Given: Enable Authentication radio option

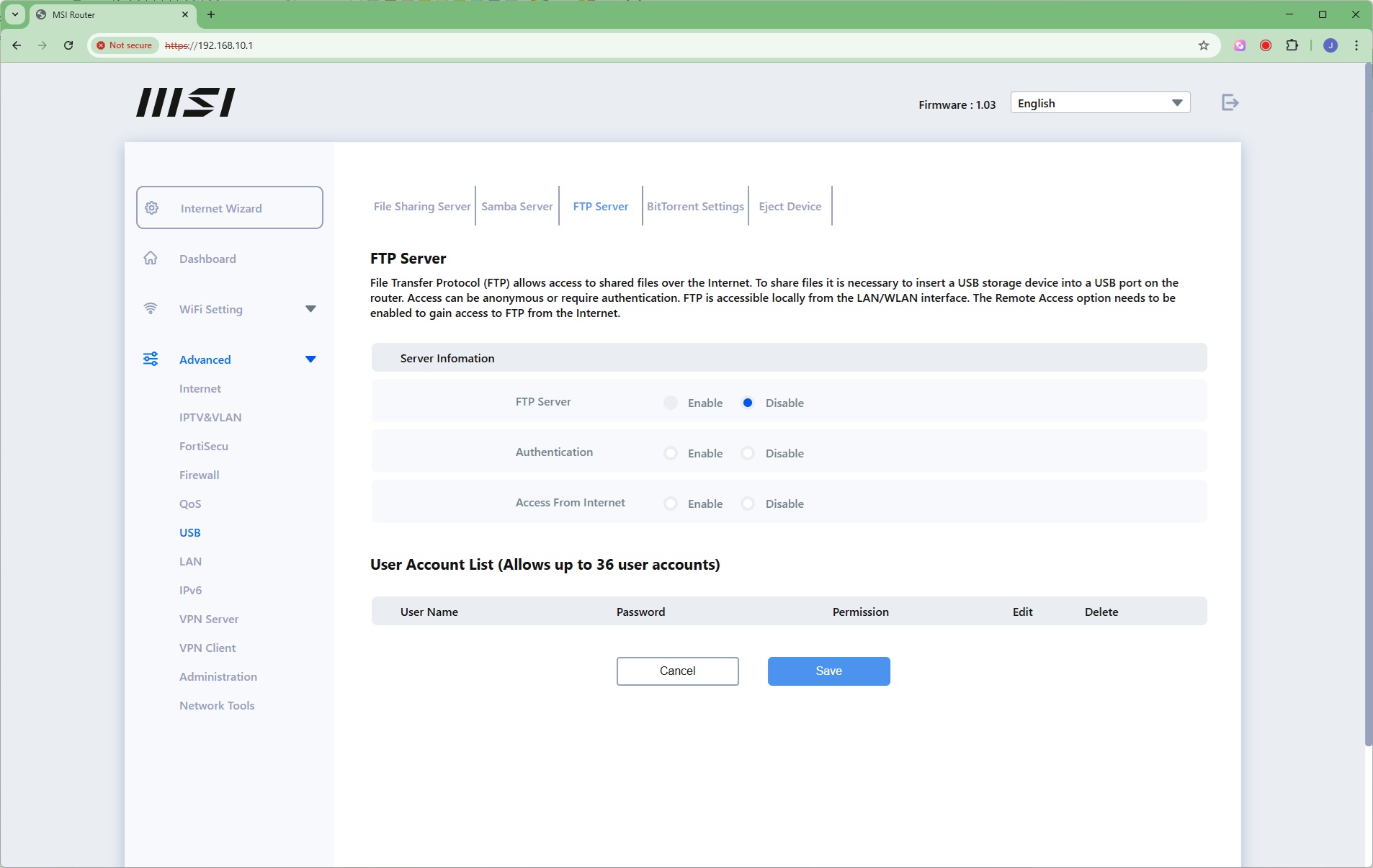Looking at the screenshot, I should pyautogui.click(x=671, y=453).
